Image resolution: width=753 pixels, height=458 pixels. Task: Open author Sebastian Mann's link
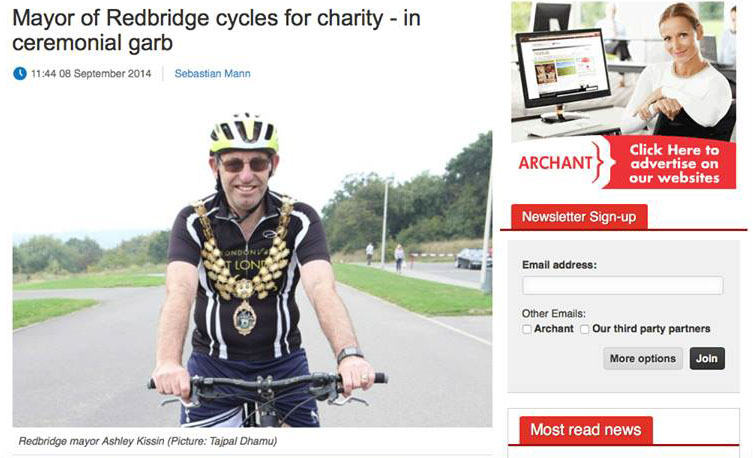point(212,73)
